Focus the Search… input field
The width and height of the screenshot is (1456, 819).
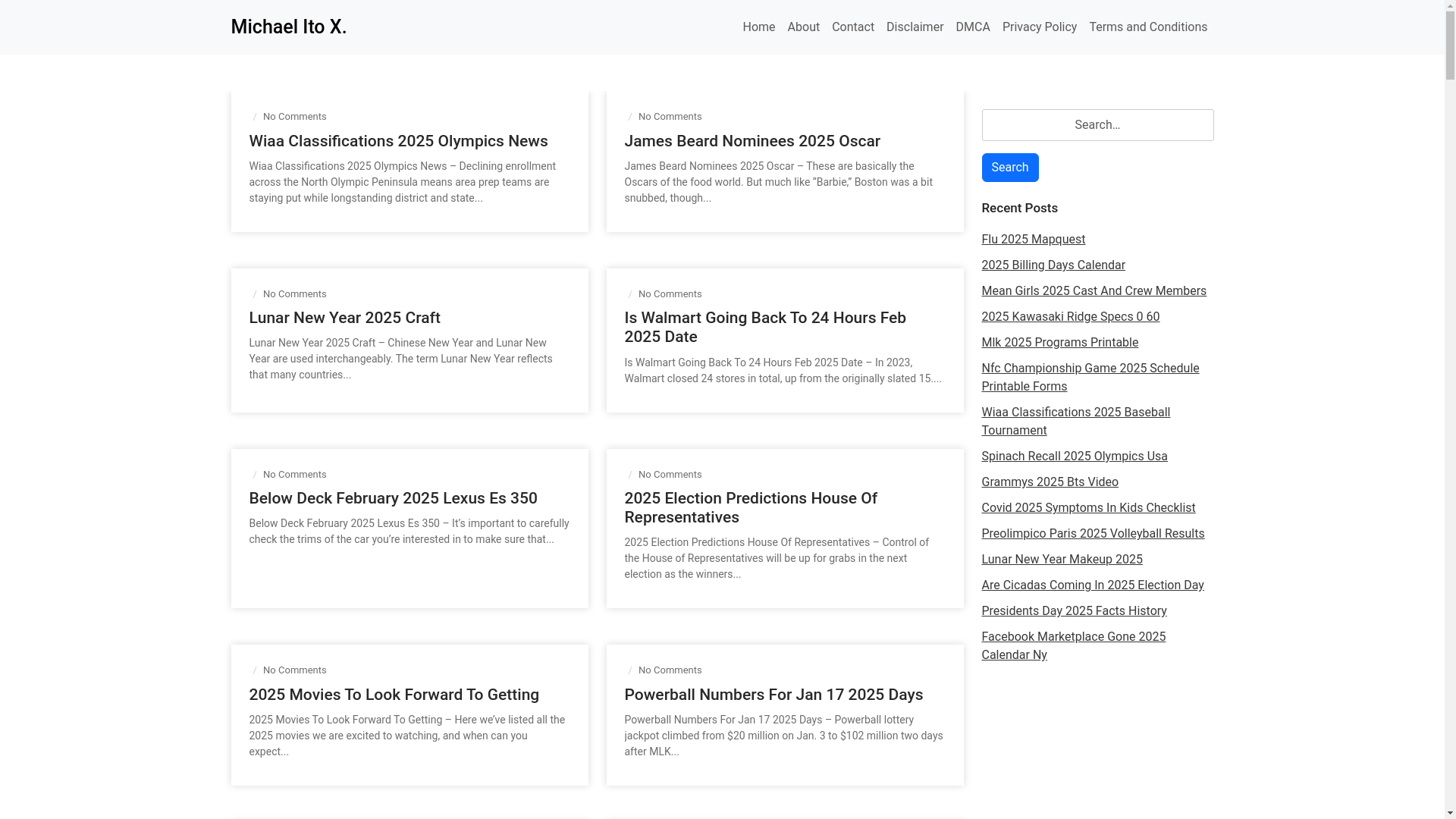click(1097, 125)
